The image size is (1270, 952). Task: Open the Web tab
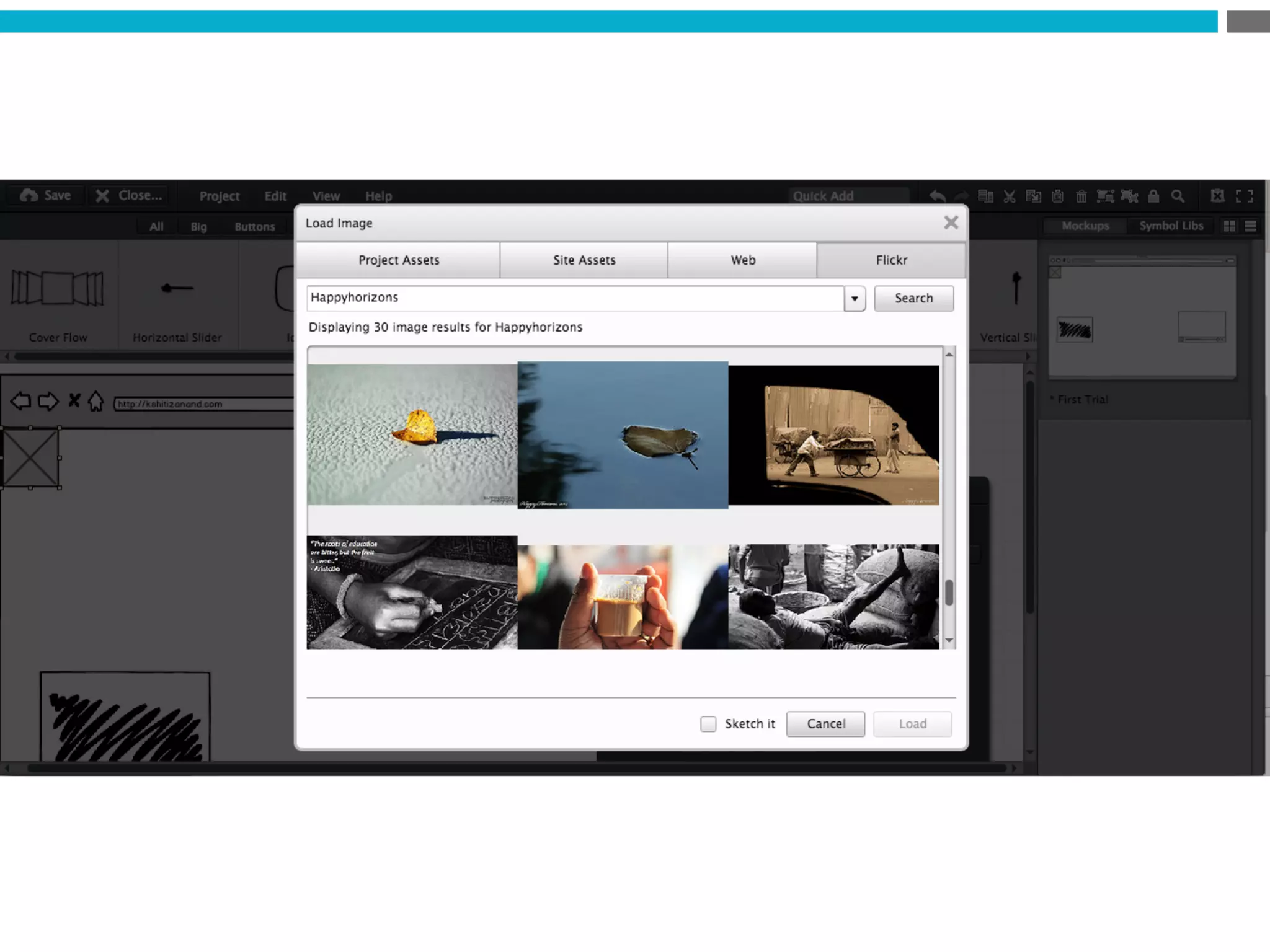(742, 260)
